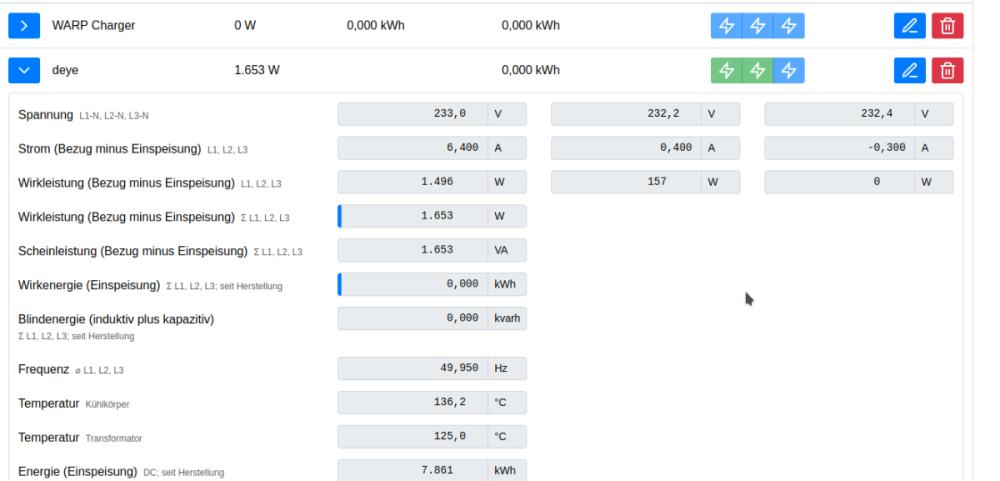Click first phase icon in WARP Charger row
Viewport: 1000px width, 481px height.
727,25
